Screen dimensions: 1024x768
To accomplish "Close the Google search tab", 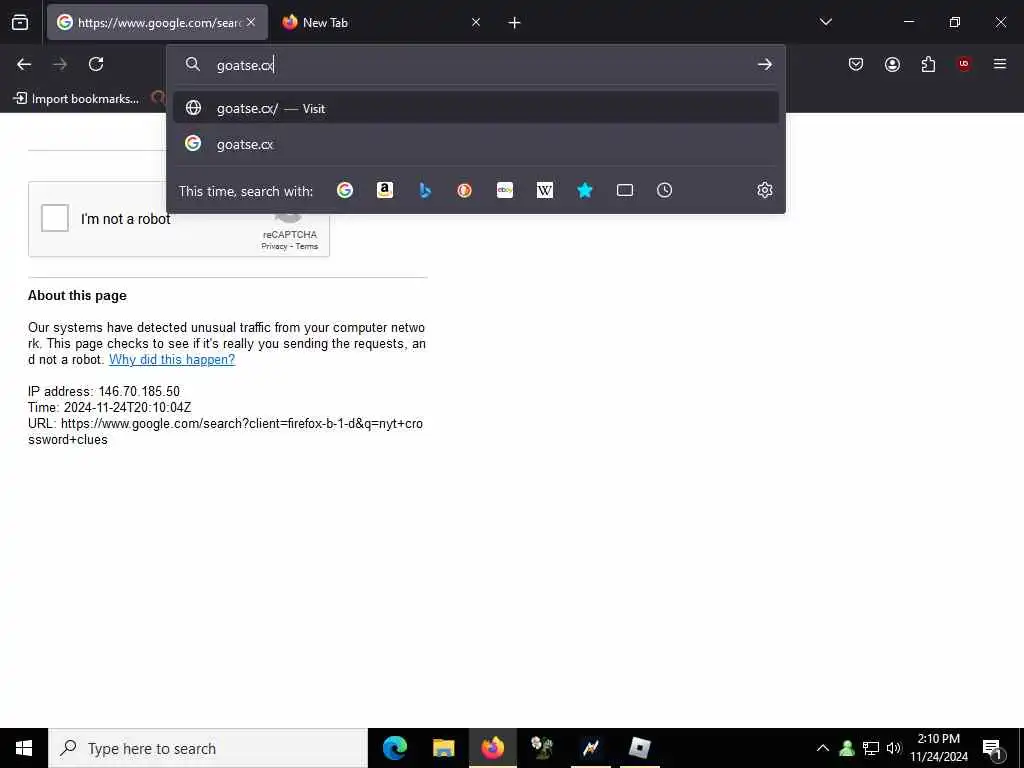I will tap(251, 22).
